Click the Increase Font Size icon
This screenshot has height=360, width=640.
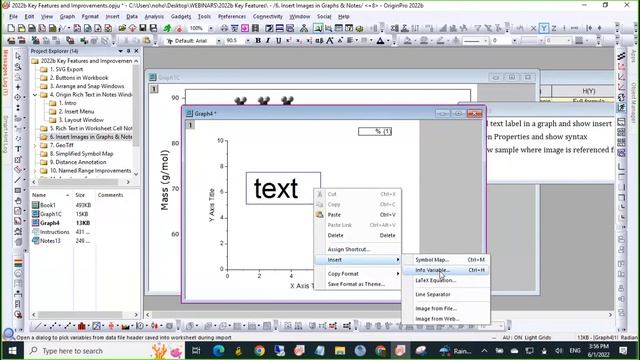(330, 40)
